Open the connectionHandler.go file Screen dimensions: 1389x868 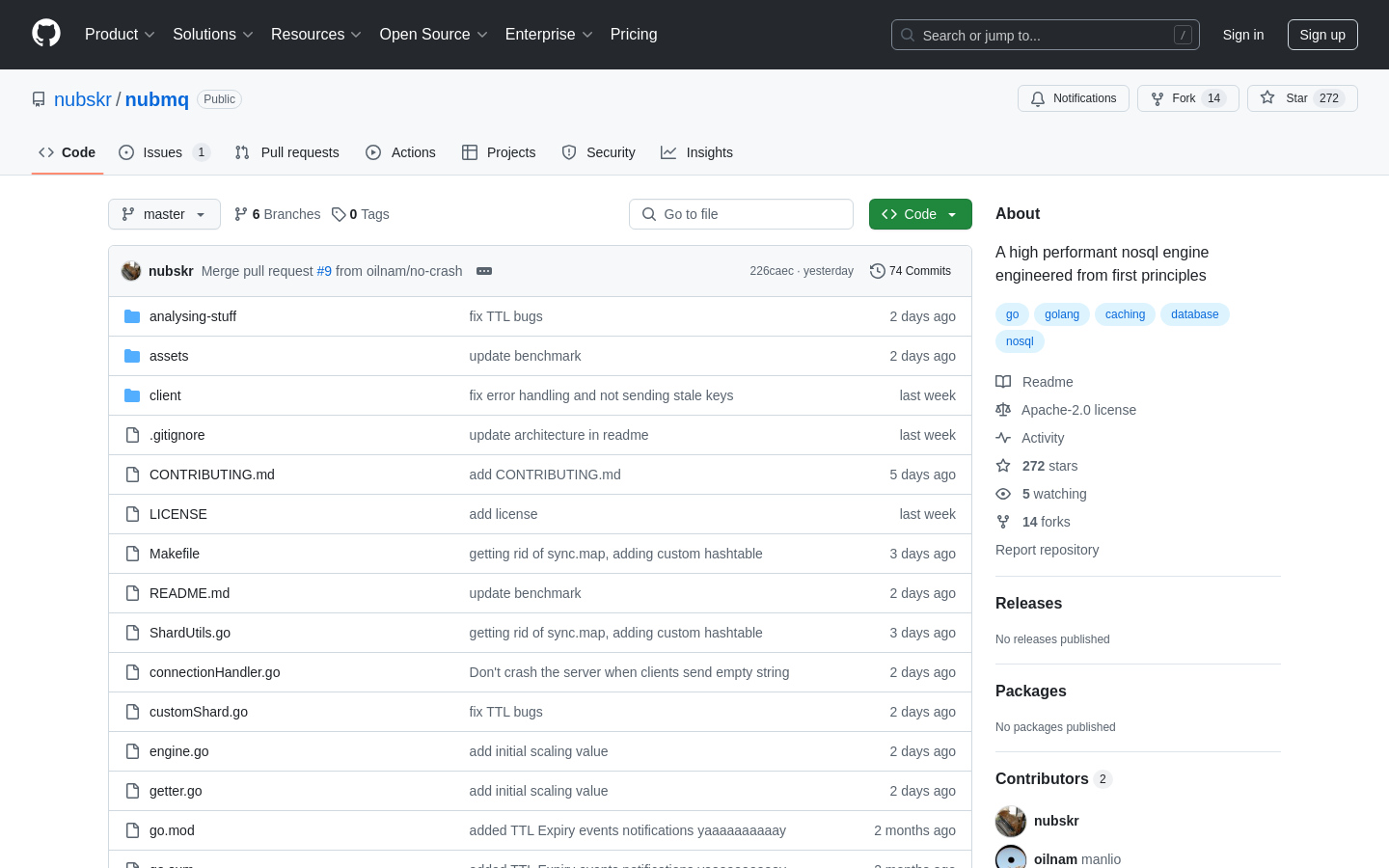point(215,672)
